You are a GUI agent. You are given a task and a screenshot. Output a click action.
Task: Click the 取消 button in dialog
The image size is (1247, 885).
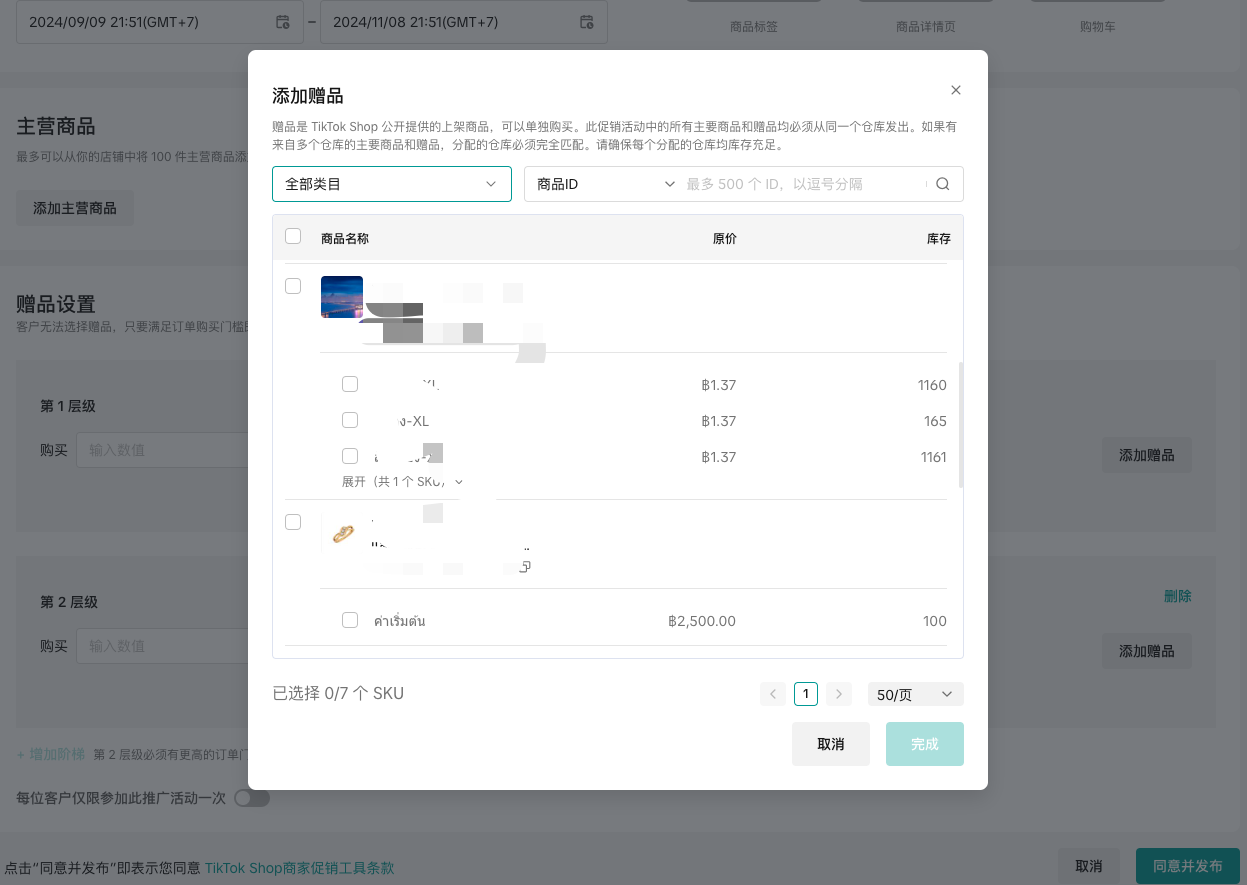830,744
